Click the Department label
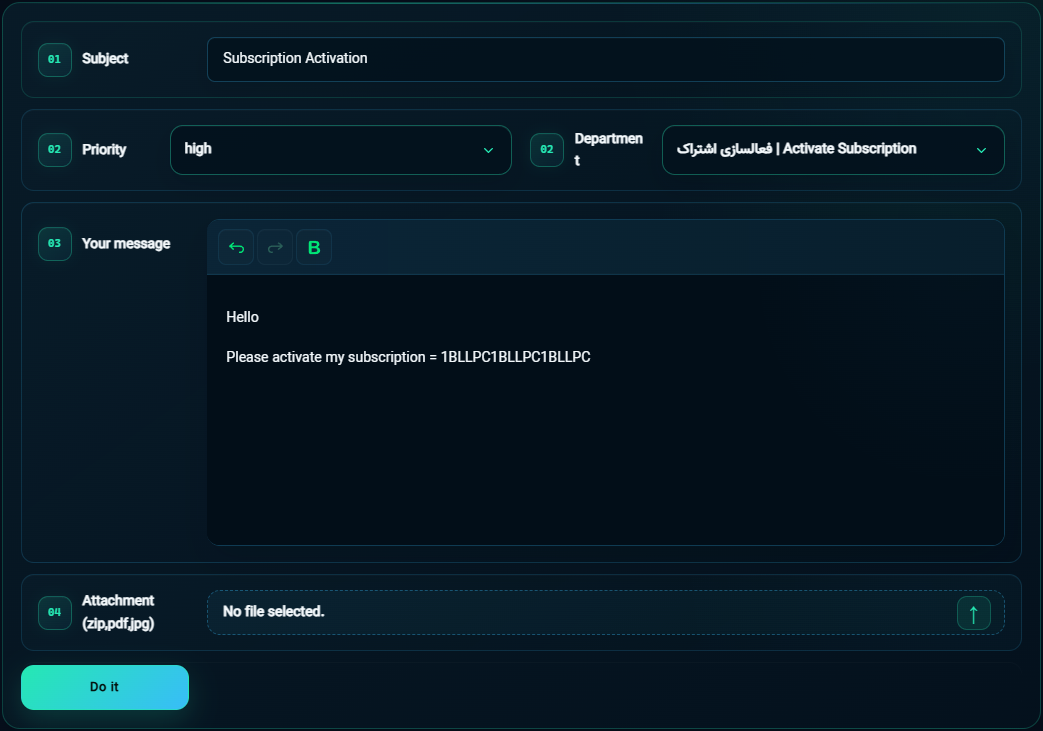Viewport: 1043px width, 731px height. 608,150
